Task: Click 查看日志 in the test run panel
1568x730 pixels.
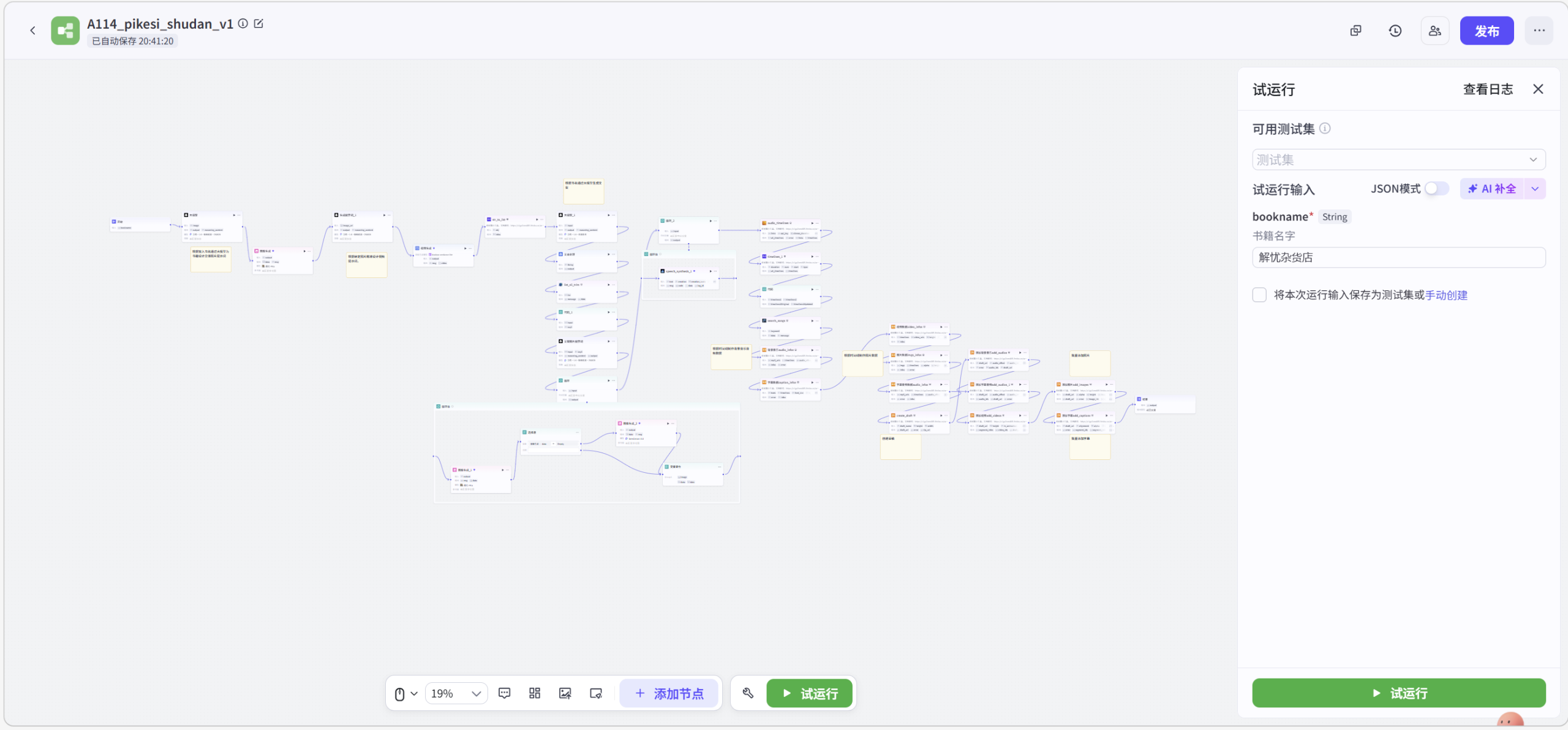Action: click(1488, 89)
